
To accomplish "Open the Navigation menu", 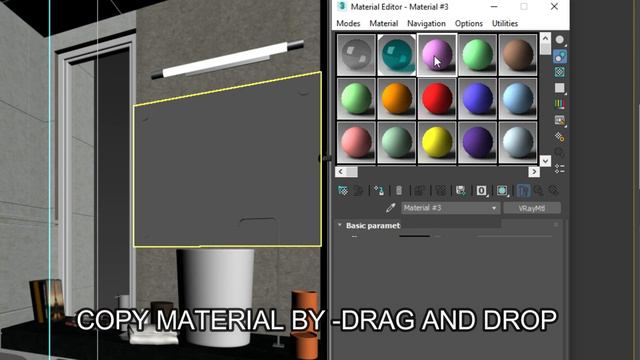I will click(426, 24).
